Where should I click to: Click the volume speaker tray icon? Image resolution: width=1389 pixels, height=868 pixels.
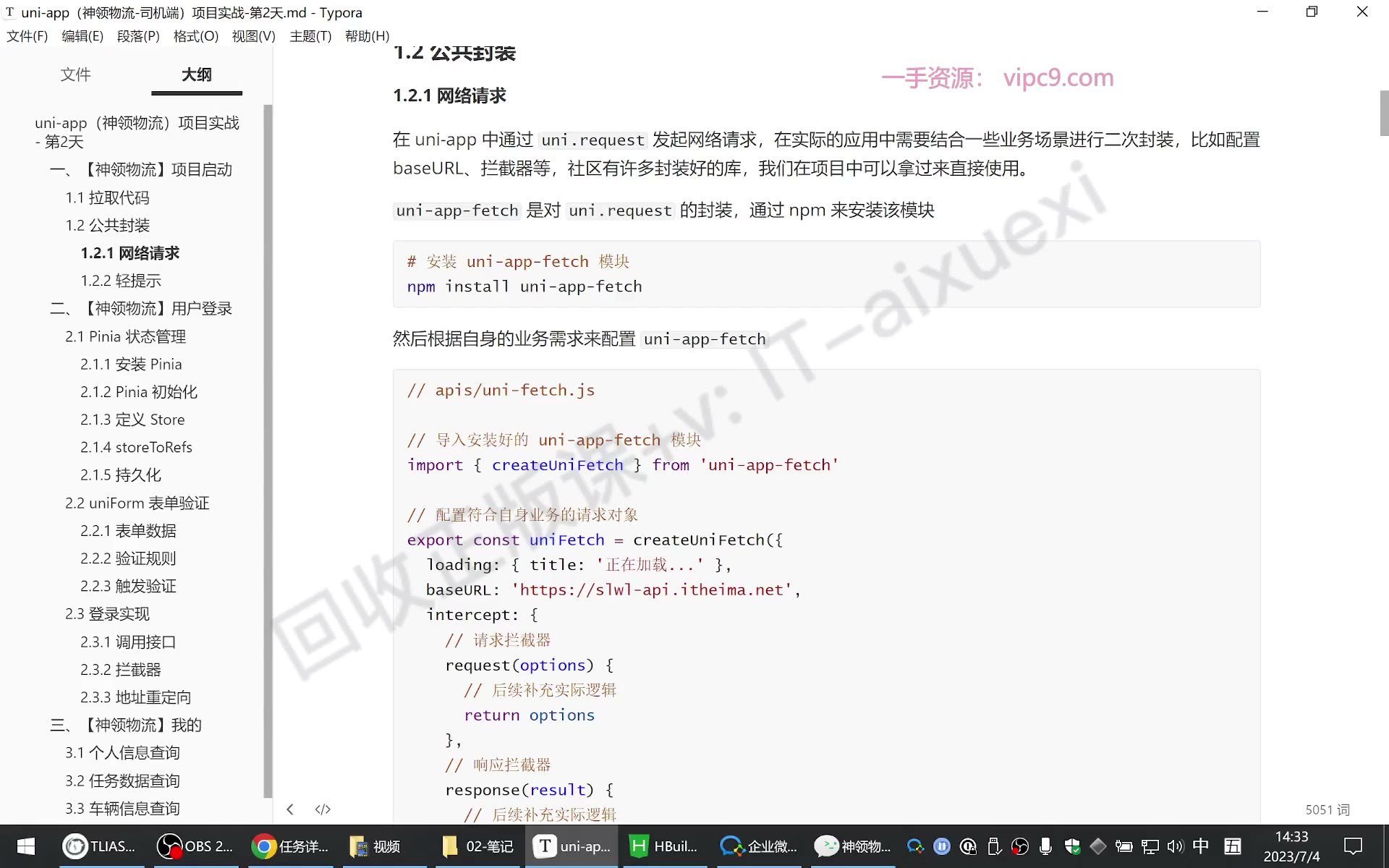coord(1175,846)
